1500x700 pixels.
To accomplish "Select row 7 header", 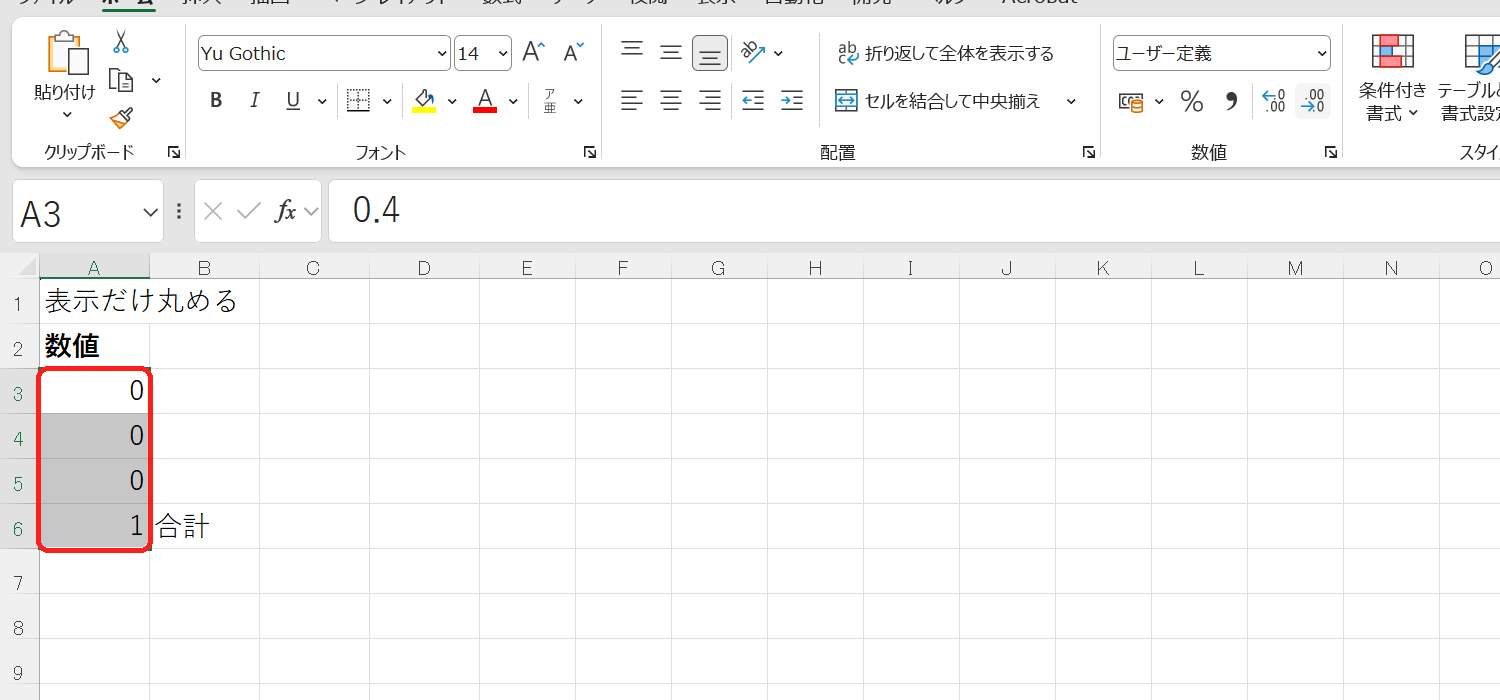I will [x=19, y=582].
